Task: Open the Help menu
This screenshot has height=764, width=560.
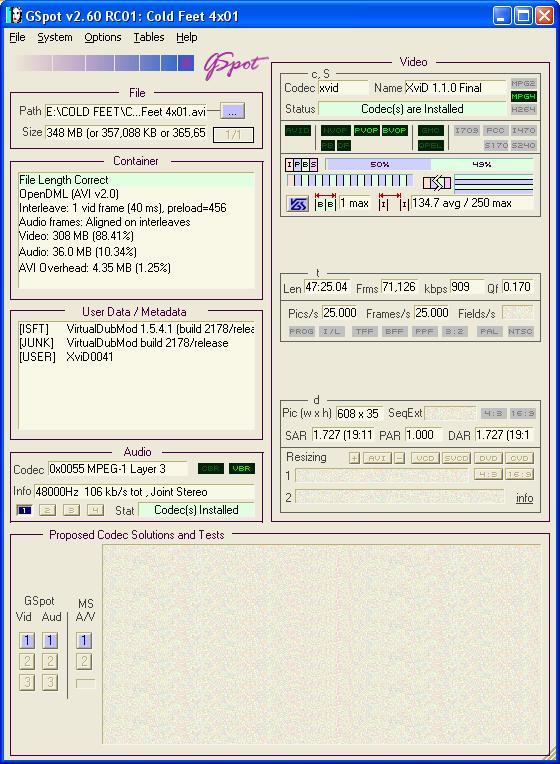Action: [187, 38]
